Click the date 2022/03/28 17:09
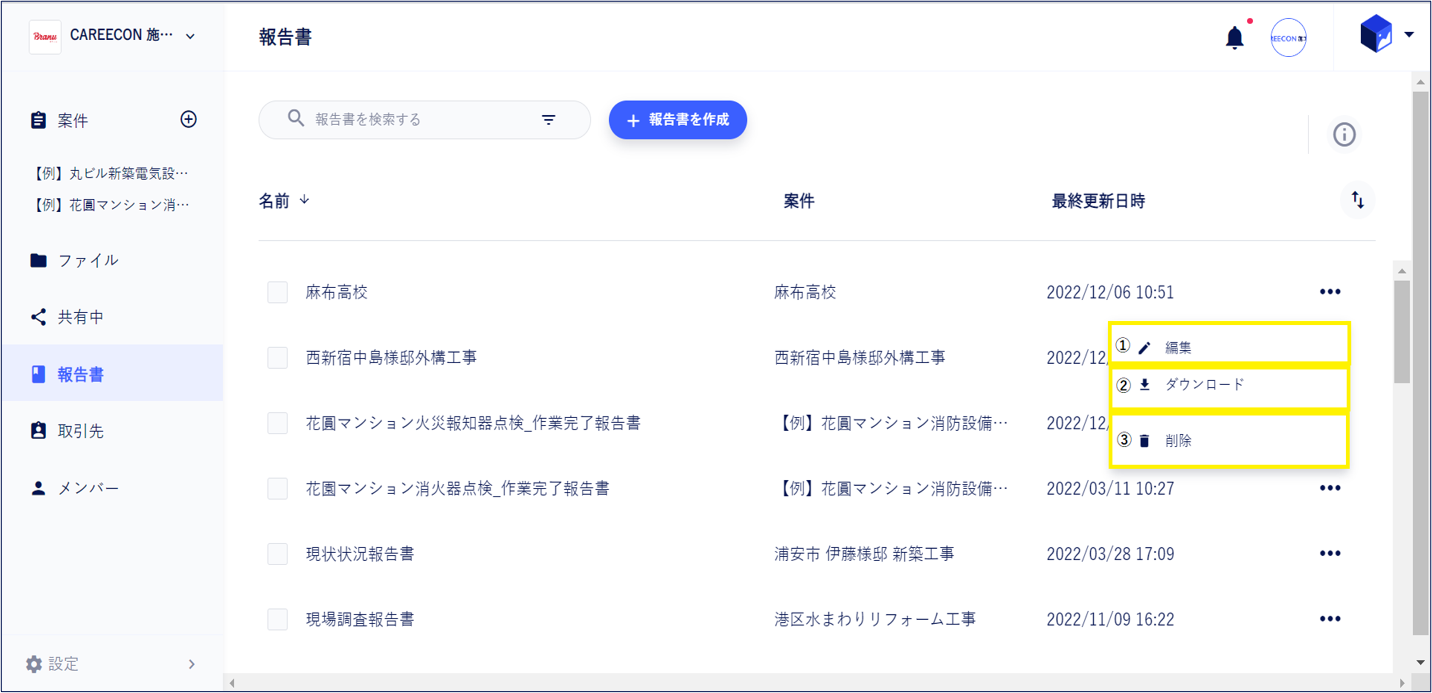 point(1110,553)
